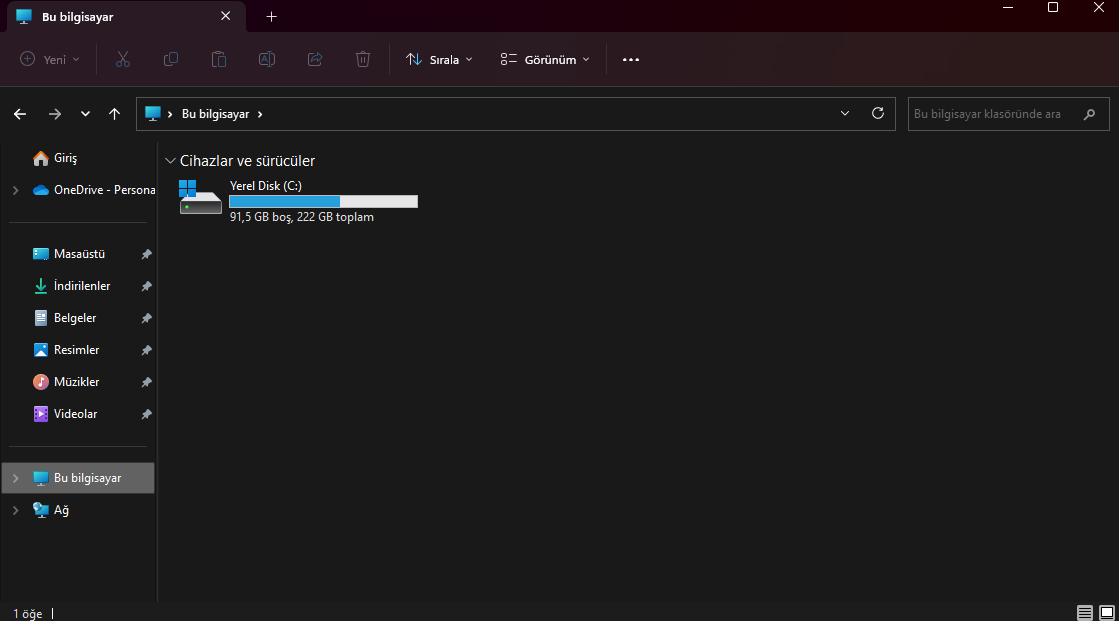This screenshot has width=1119, height=621.
Task: Click the pin icon next to Belgeler
Action: tap(146, 318)
